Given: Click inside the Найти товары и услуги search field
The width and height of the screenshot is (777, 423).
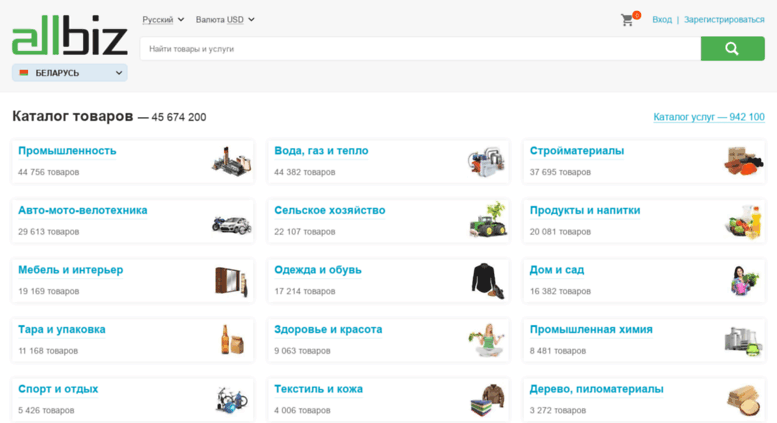Looking at the screenshot, I should tap(420, 49).
